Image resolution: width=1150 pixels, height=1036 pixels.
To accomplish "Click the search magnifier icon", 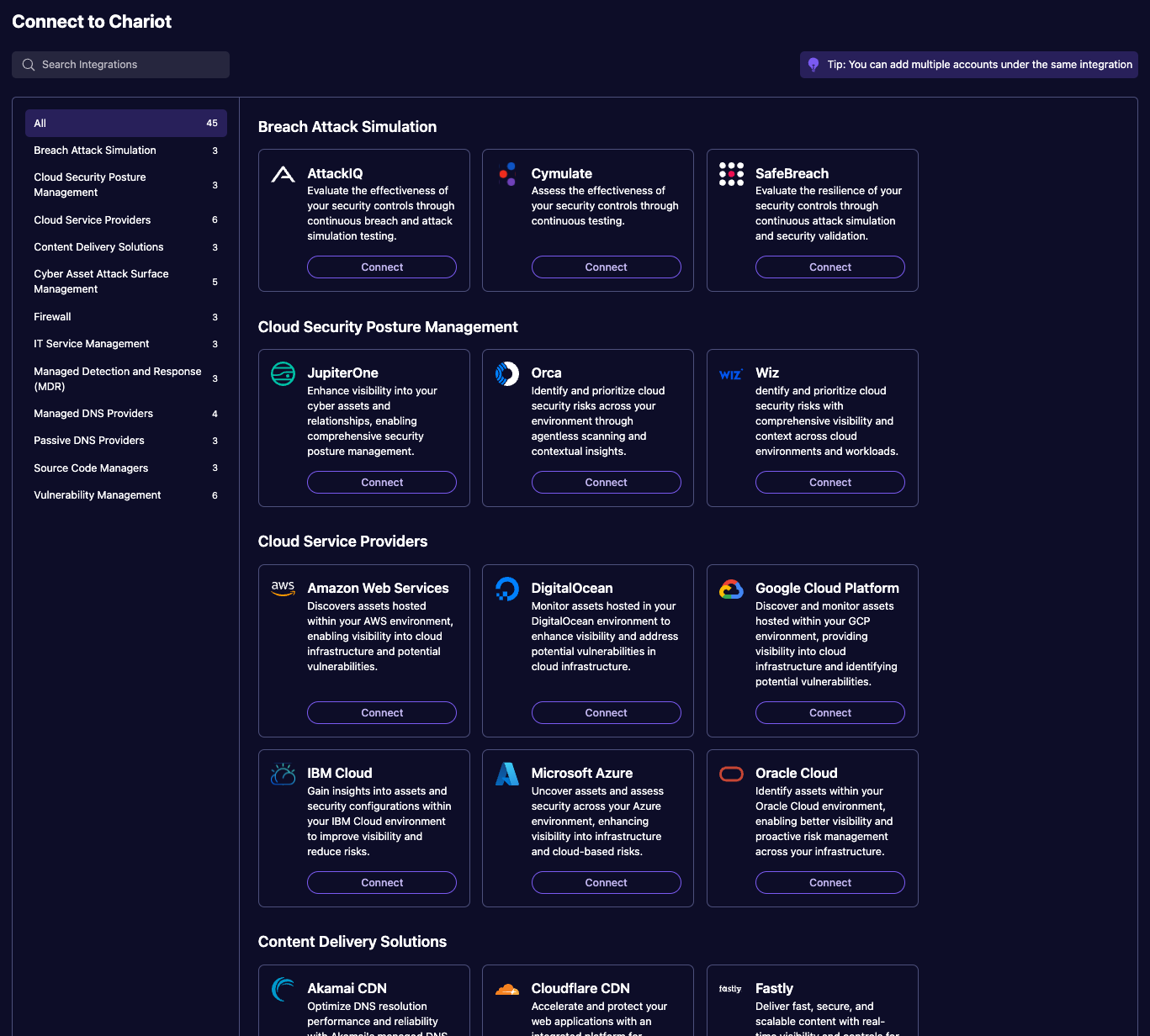I will (x=29, y=65).
